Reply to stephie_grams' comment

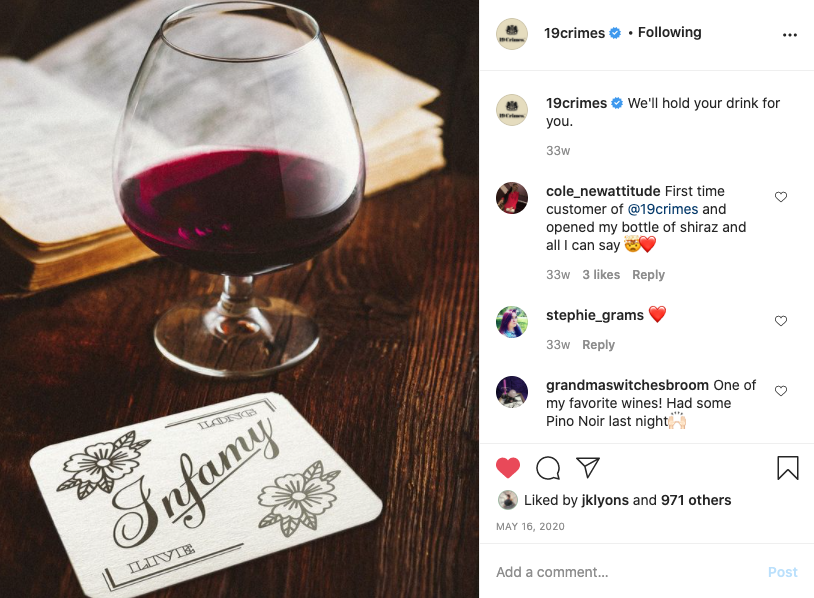(599, 345)
